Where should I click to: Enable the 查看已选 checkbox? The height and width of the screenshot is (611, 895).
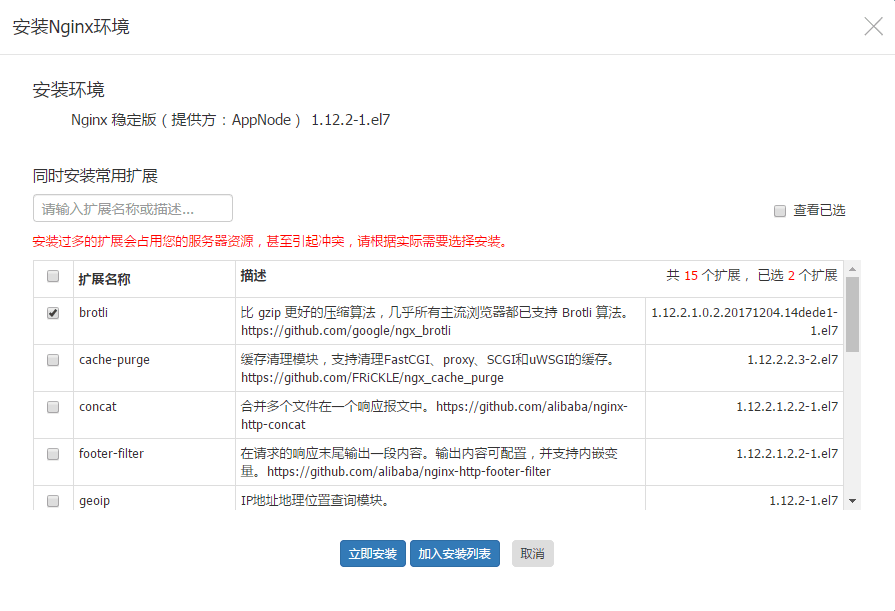(780, 211)
